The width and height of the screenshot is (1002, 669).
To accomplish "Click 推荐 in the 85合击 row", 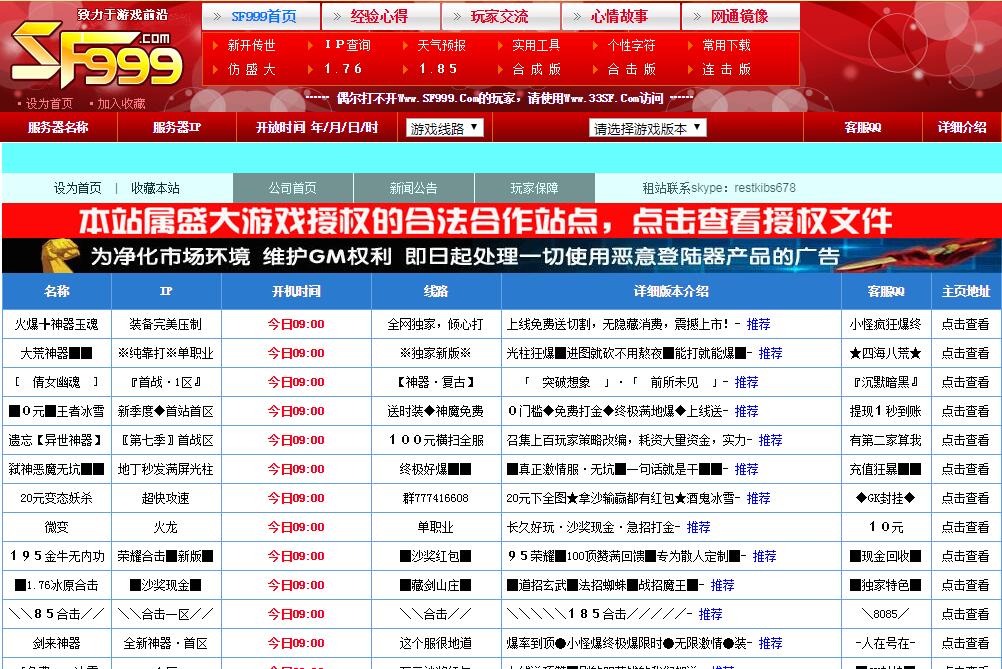I will pyautogui.click(x=710, y=614).
